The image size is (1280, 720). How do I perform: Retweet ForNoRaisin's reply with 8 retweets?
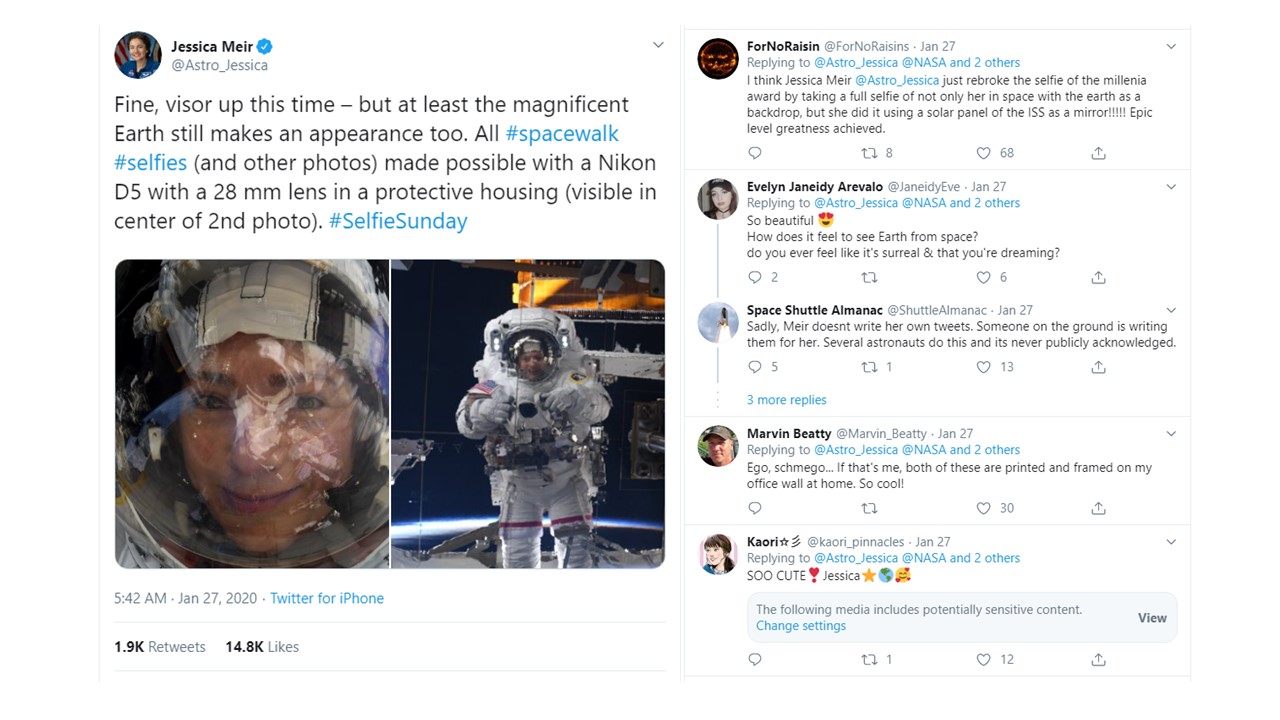870,153
